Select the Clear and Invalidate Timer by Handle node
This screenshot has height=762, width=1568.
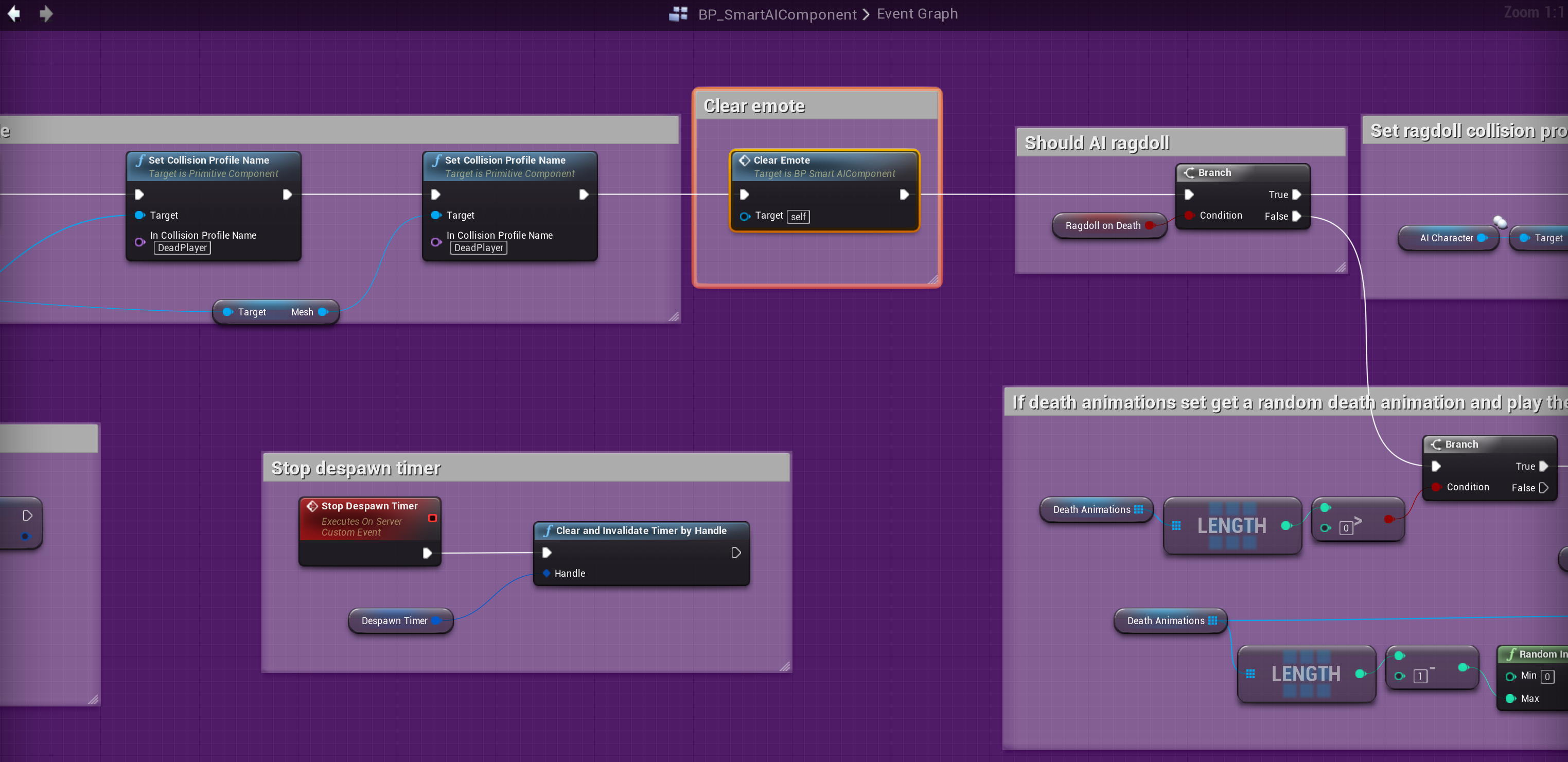click(640, 530)
